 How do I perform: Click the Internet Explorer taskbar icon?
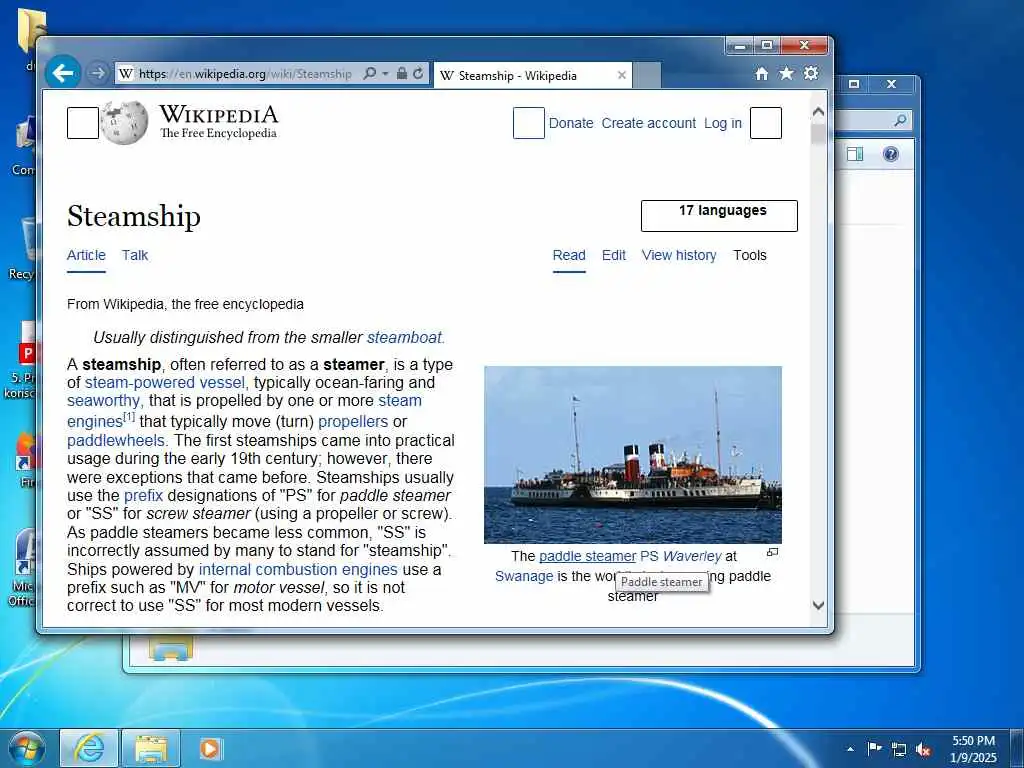(89, 748)
